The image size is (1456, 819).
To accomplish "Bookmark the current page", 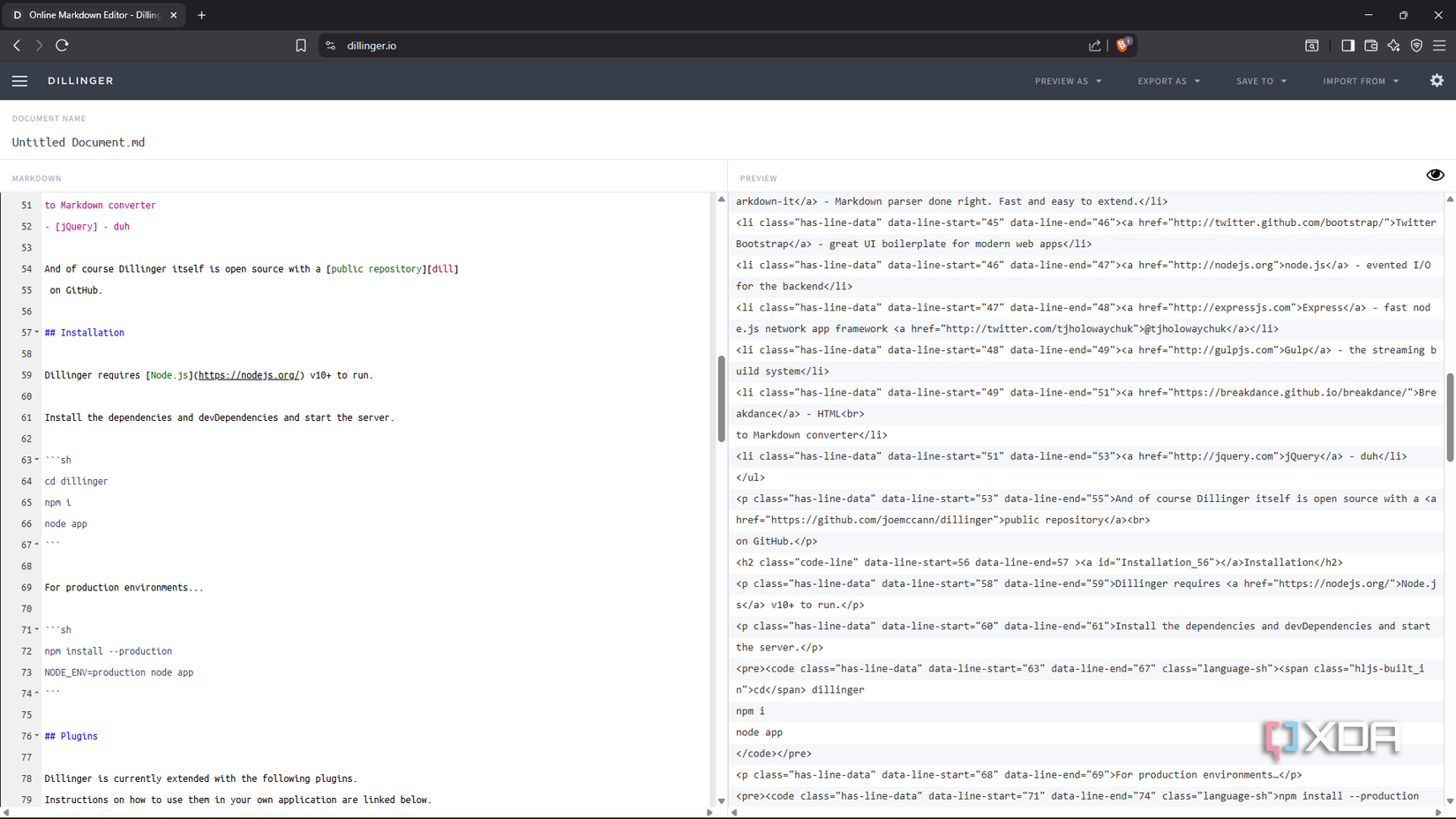I will coord(301,45).
